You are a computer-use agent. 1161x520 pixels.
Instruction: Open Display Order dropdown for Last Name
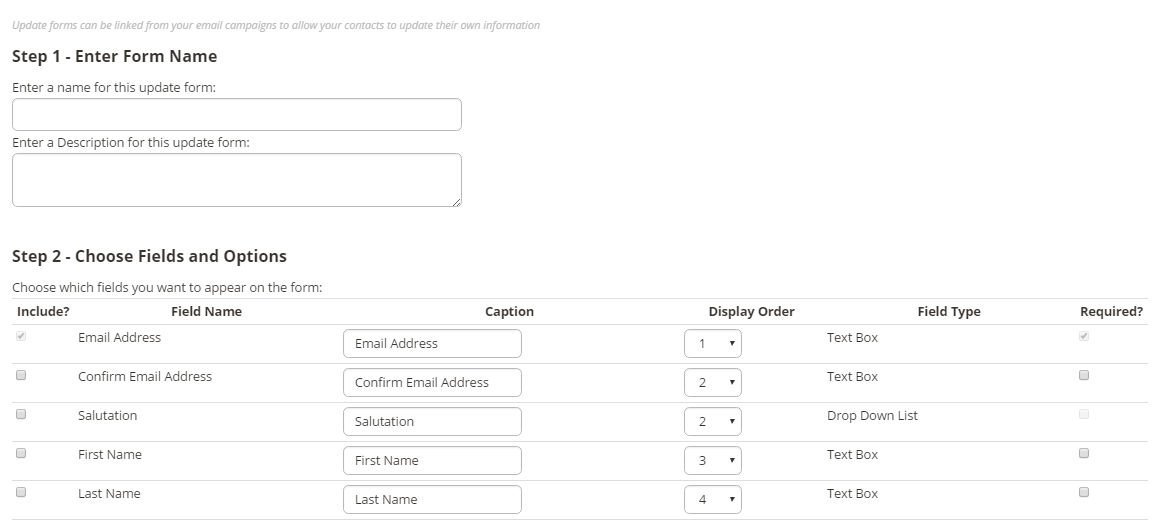pos(712,499)
